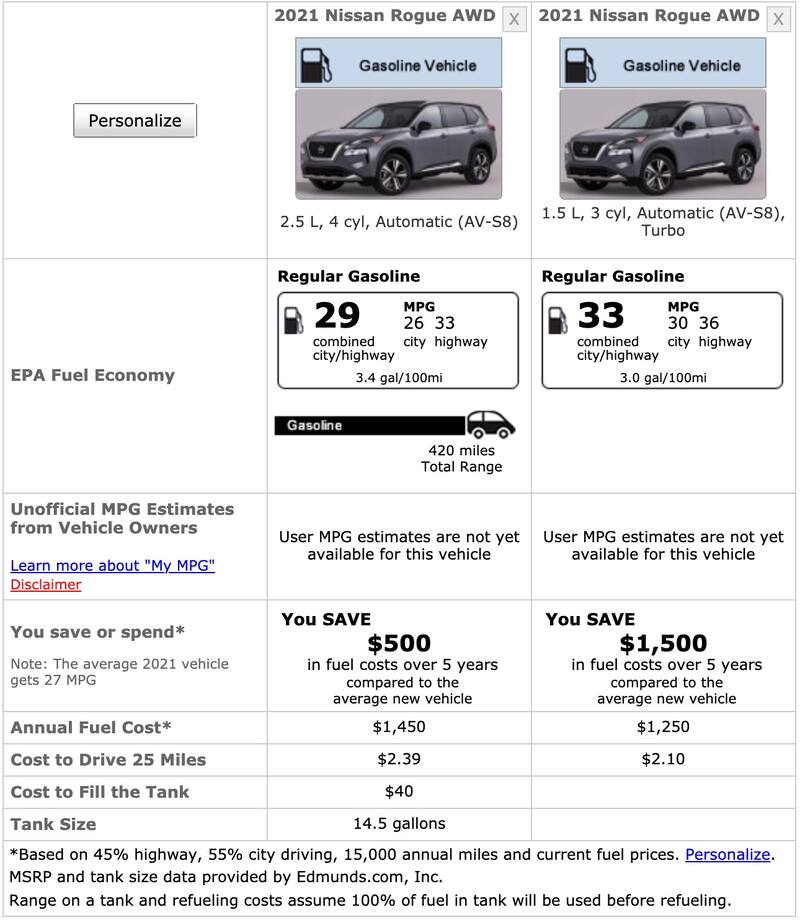Click the black Gasoline range bar
The height and width of the screenshot is (920, 800).
370,426
